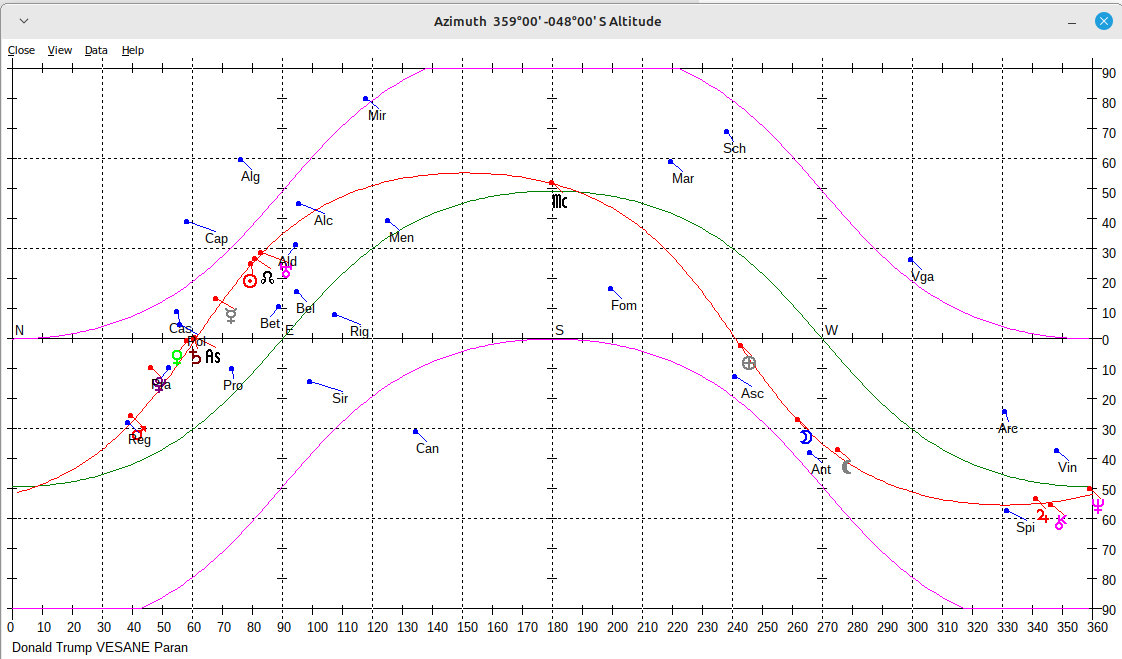Click the W west horizon marker
This screenshot has width=1122, height=659.
click(831, 331)
